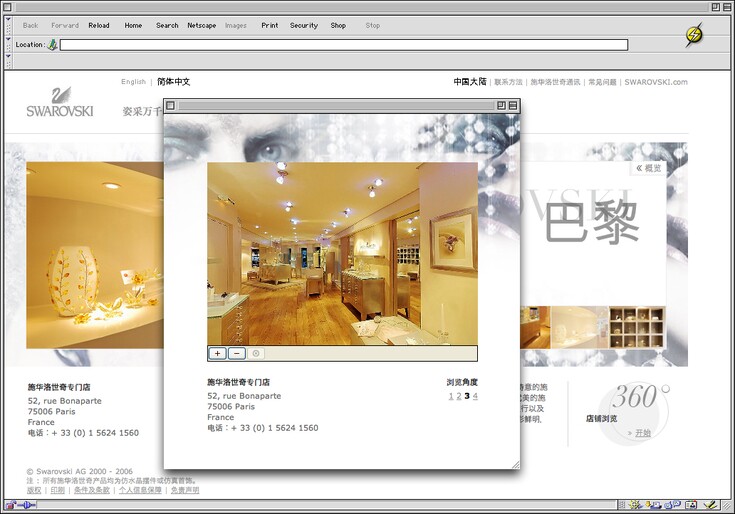This screenshot has height=514, width=735.
Task: Reload the page from the toolbar
Action: pyautogui.click(x=98, y=25)
